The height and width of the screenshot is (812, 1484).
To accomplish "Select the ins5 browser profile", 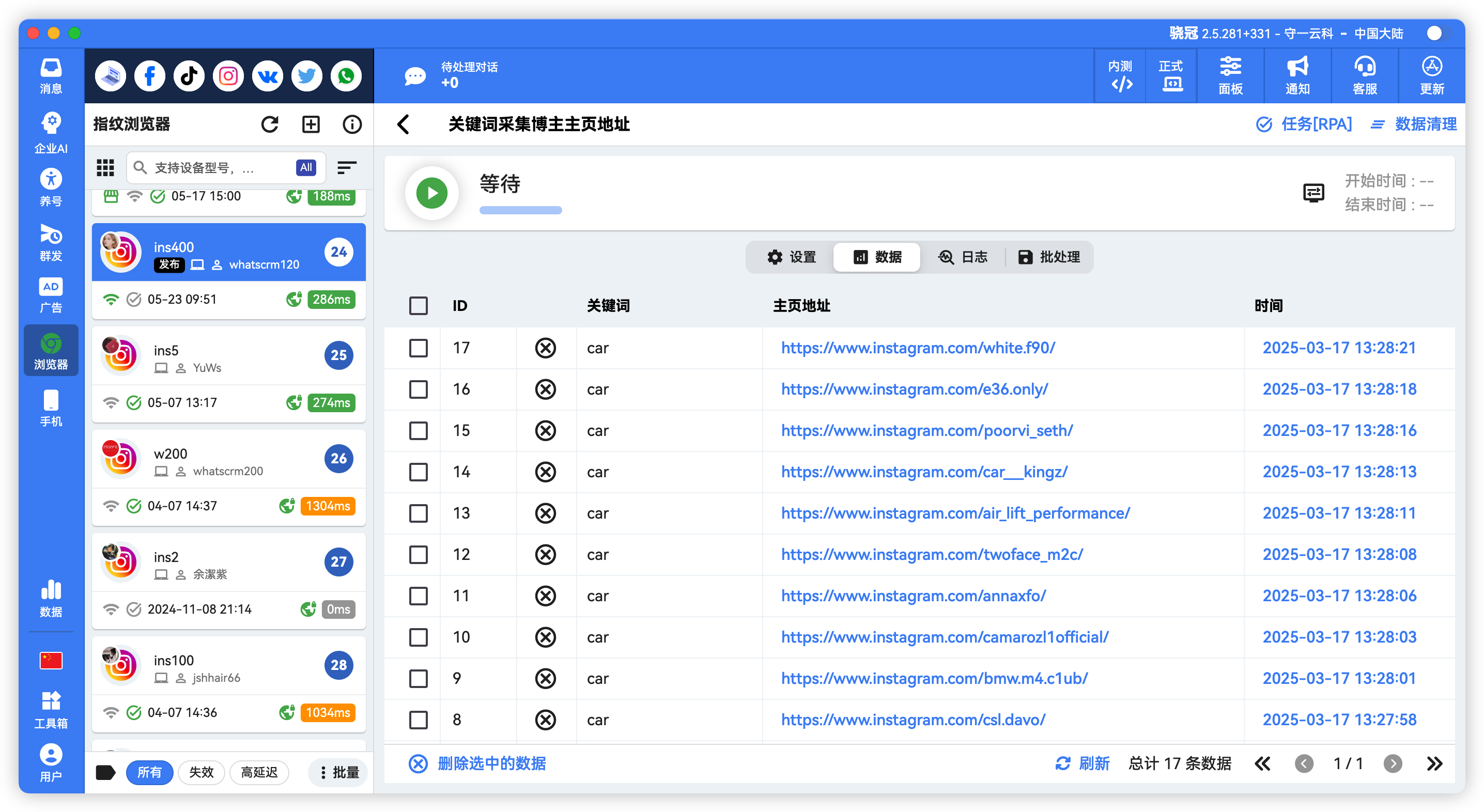I will [228, 355].
